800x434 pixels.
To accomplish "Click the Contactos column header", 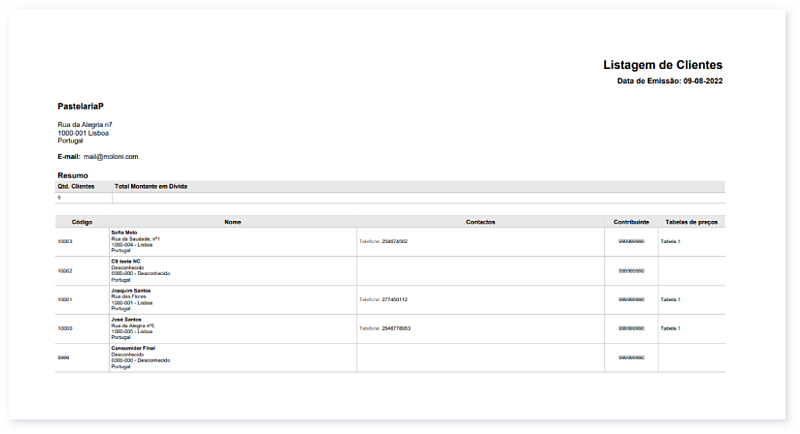I will 480,221.
